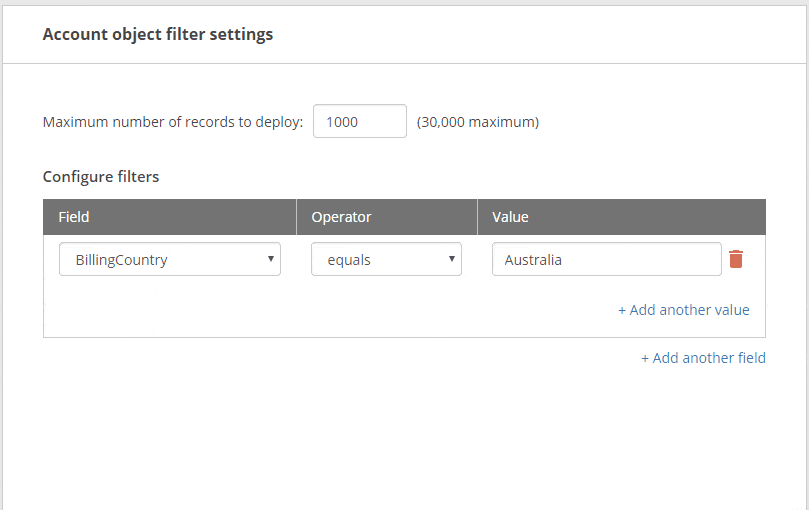Click the '(30,000 maximum)' hint text

[478, 122]
